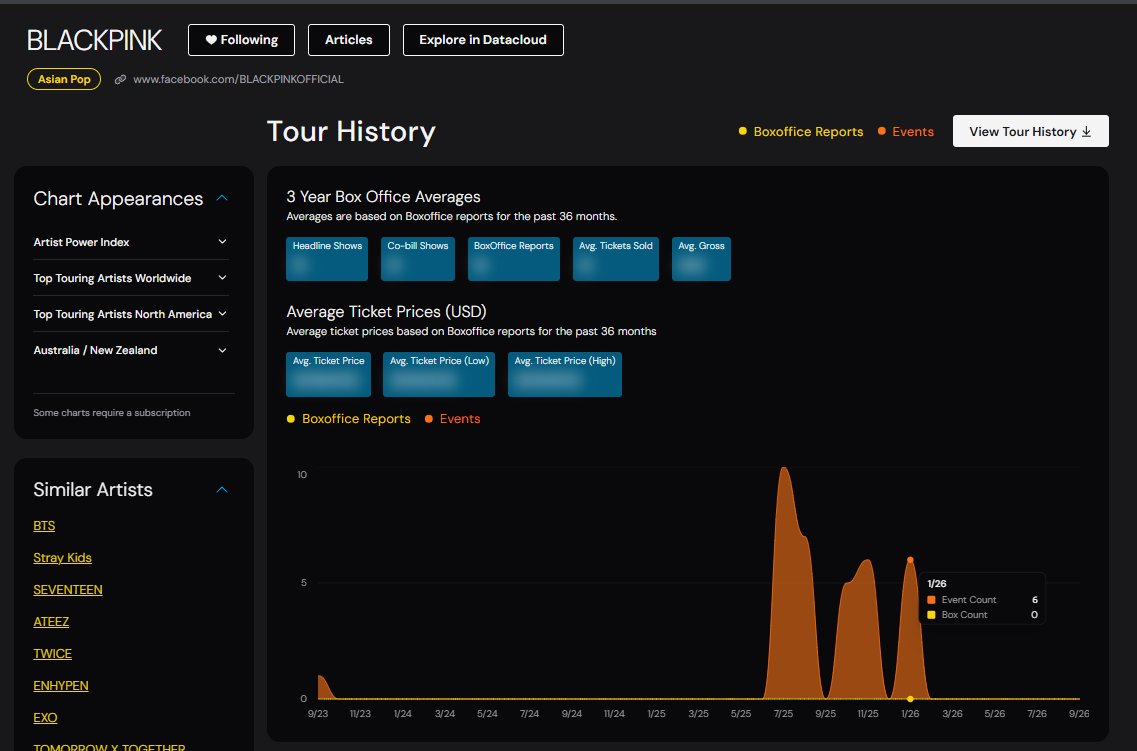The image size is (1137, 751).
Task: Expand Top Touring Artists North America
Action: [x=131, y=314]
